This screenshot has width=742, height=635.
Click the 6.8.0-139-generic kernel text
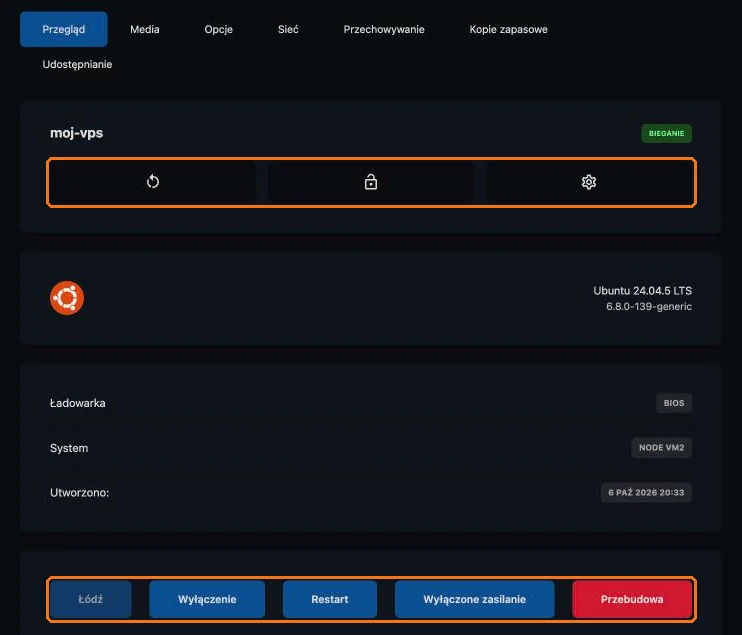tap(649, 307)
